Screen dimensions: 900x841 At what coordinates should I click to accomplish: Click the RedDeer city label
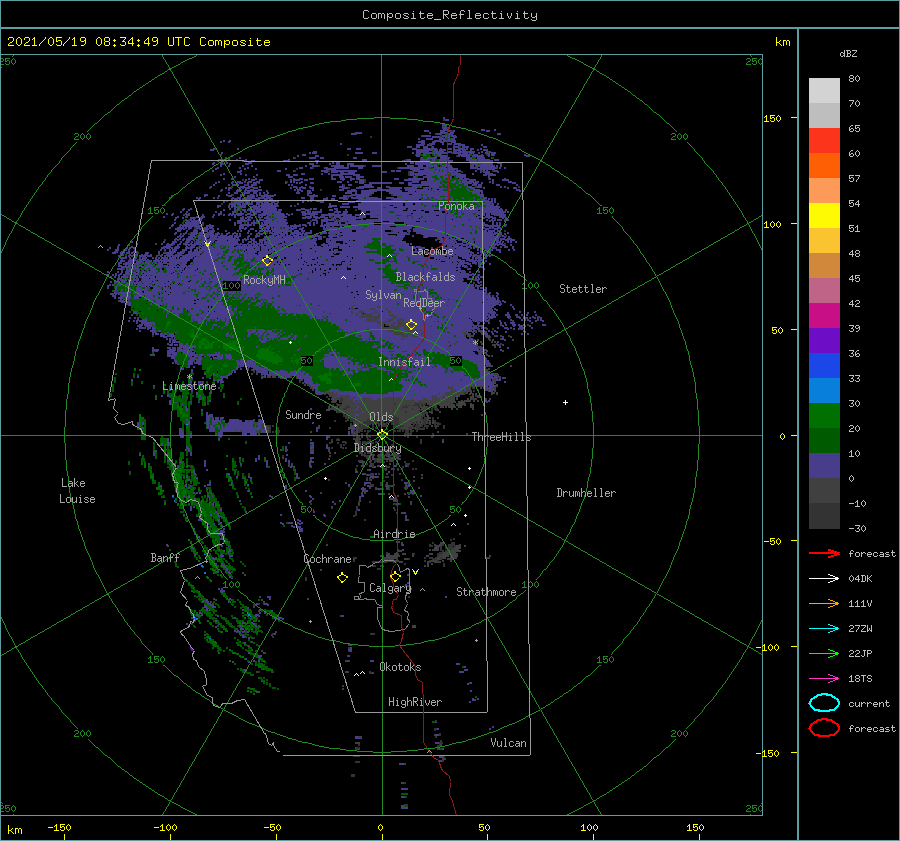tap(424, 303)
